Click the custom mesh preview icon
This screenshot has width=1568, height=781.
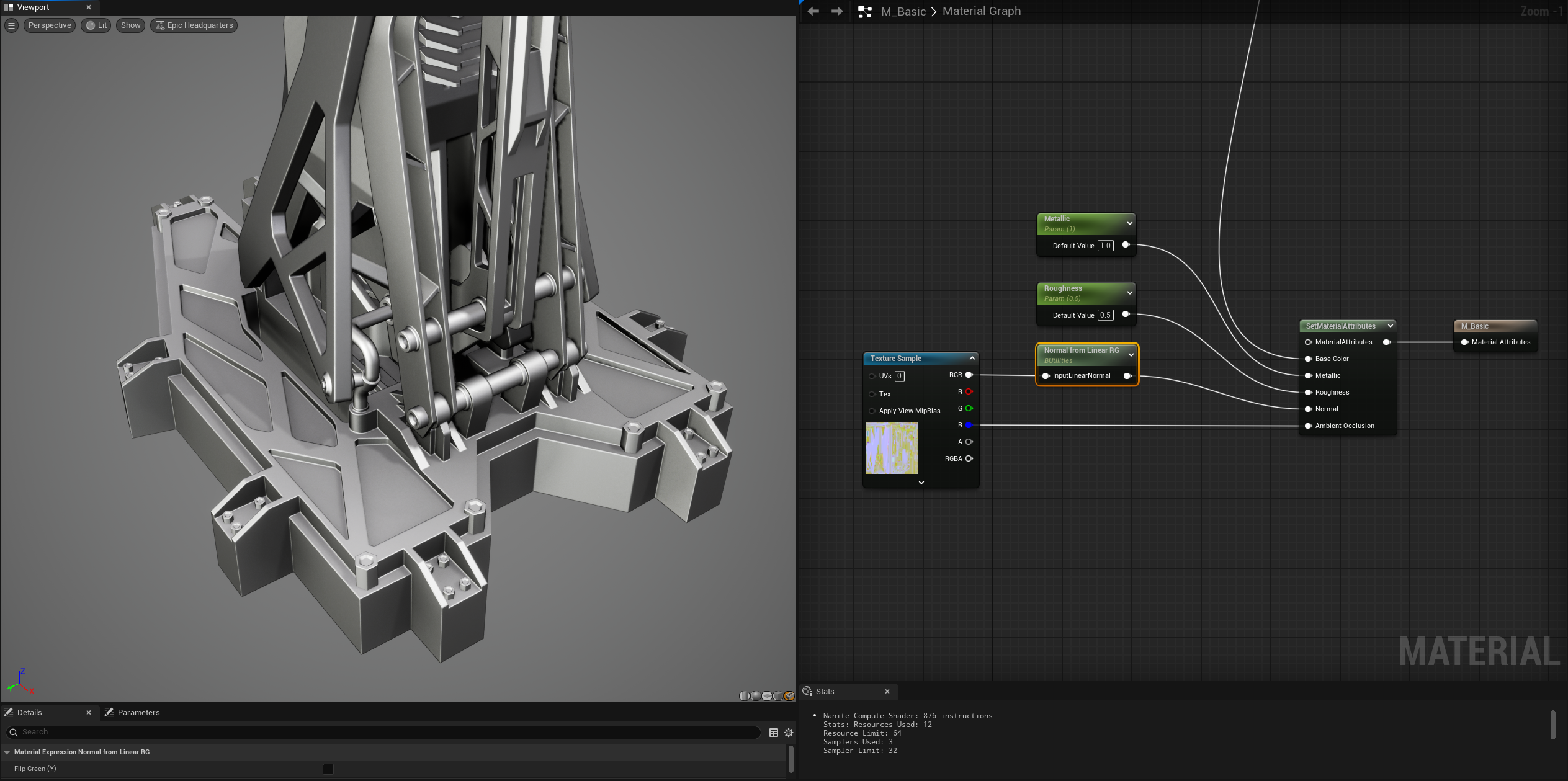tap(789, 696)
